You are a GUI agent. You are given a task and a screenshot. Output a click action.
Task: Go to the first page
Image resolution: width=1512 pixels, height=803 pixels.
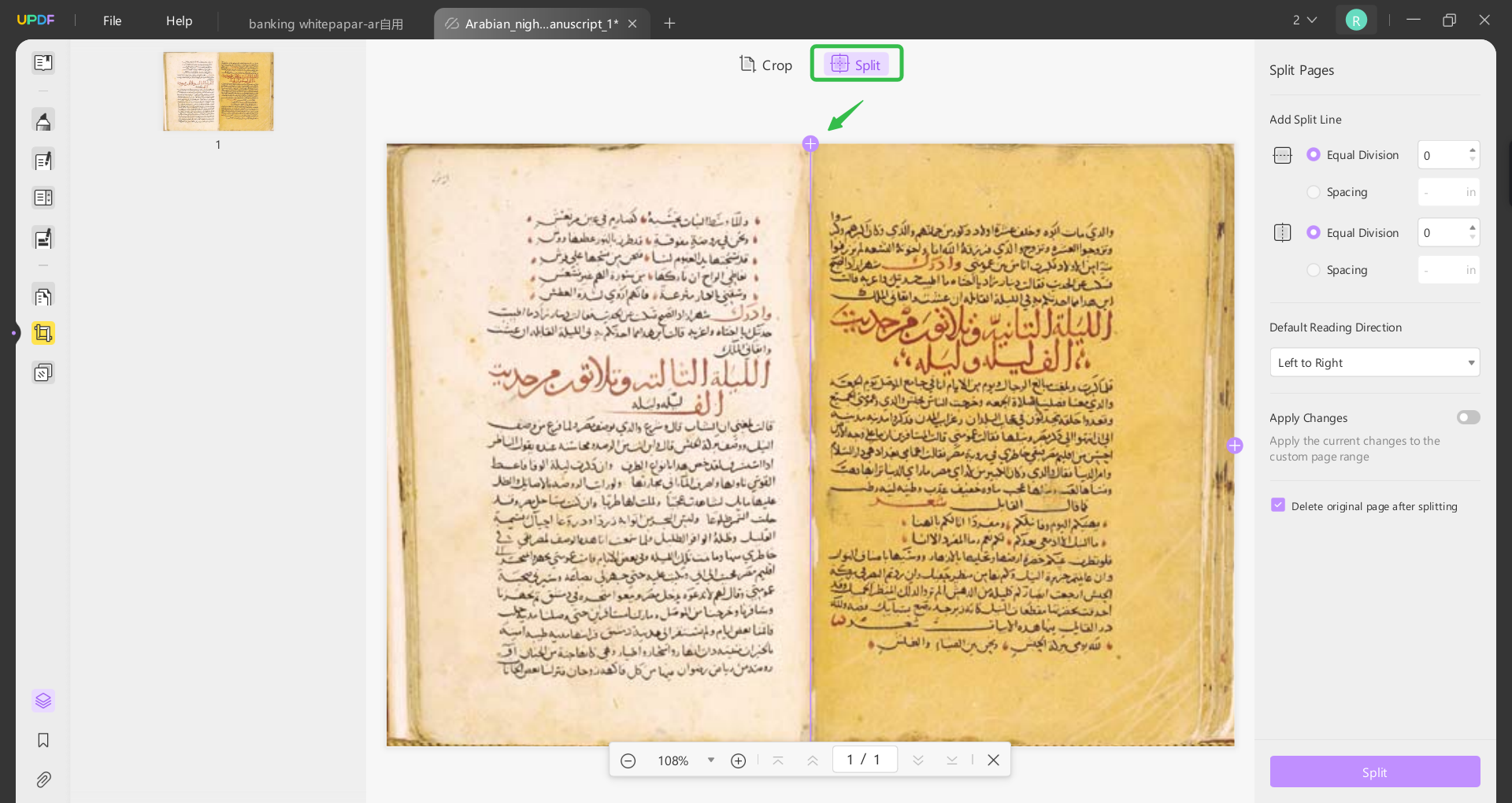pos(778,760)
